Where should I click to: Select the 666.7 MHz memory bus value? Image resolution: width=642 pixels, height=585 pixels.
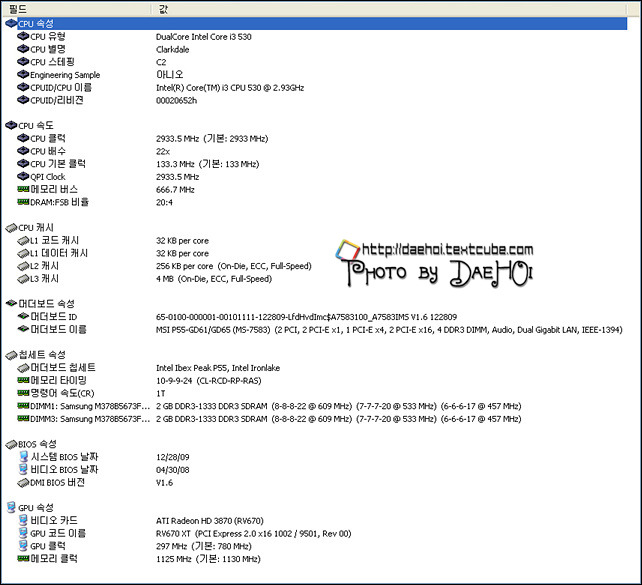[175, 190]
